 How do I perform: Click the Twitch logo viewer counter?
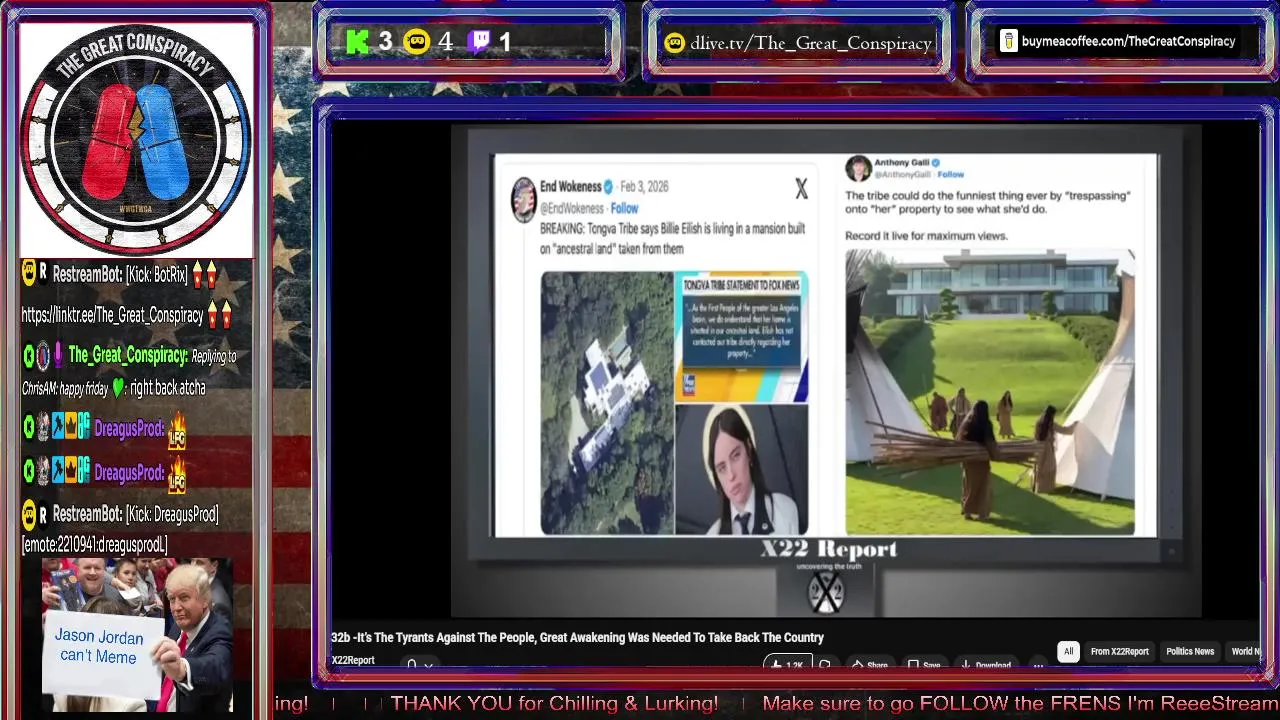coord(480,42)
